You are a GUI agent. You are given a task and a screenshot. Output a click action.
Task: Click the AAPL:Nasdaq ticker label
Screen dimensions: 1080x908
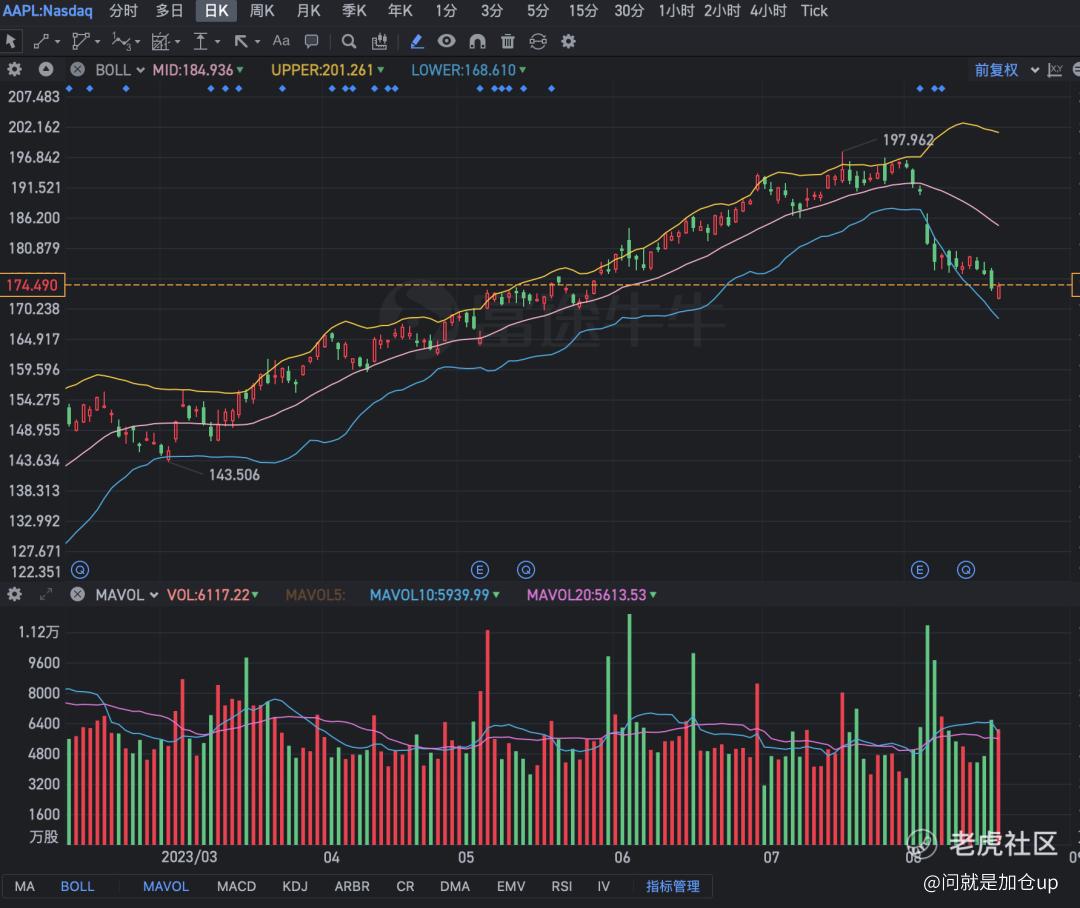point(48,11)
